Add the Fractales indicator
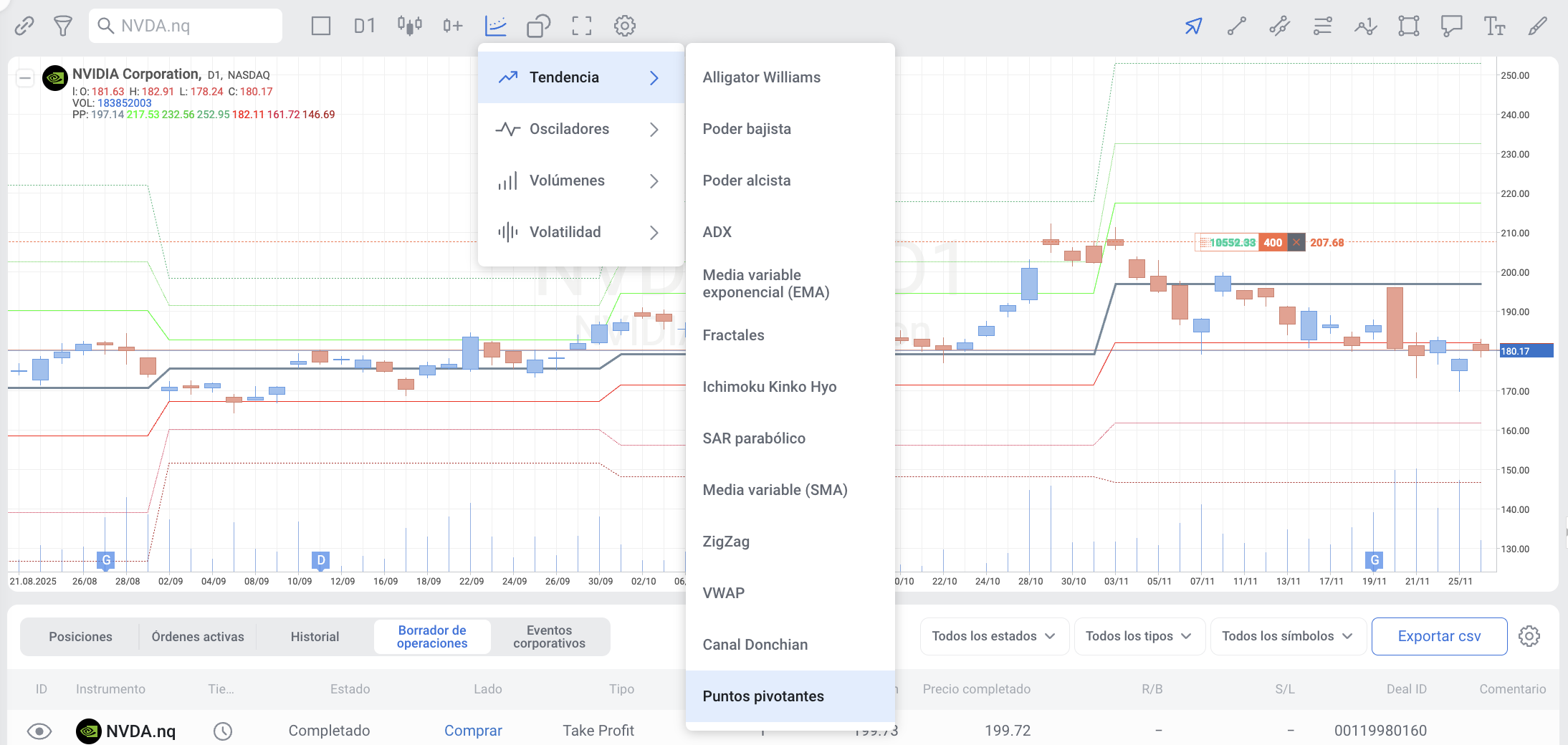The width and height of the screenshot is (1568, 745). click(790, 335)
